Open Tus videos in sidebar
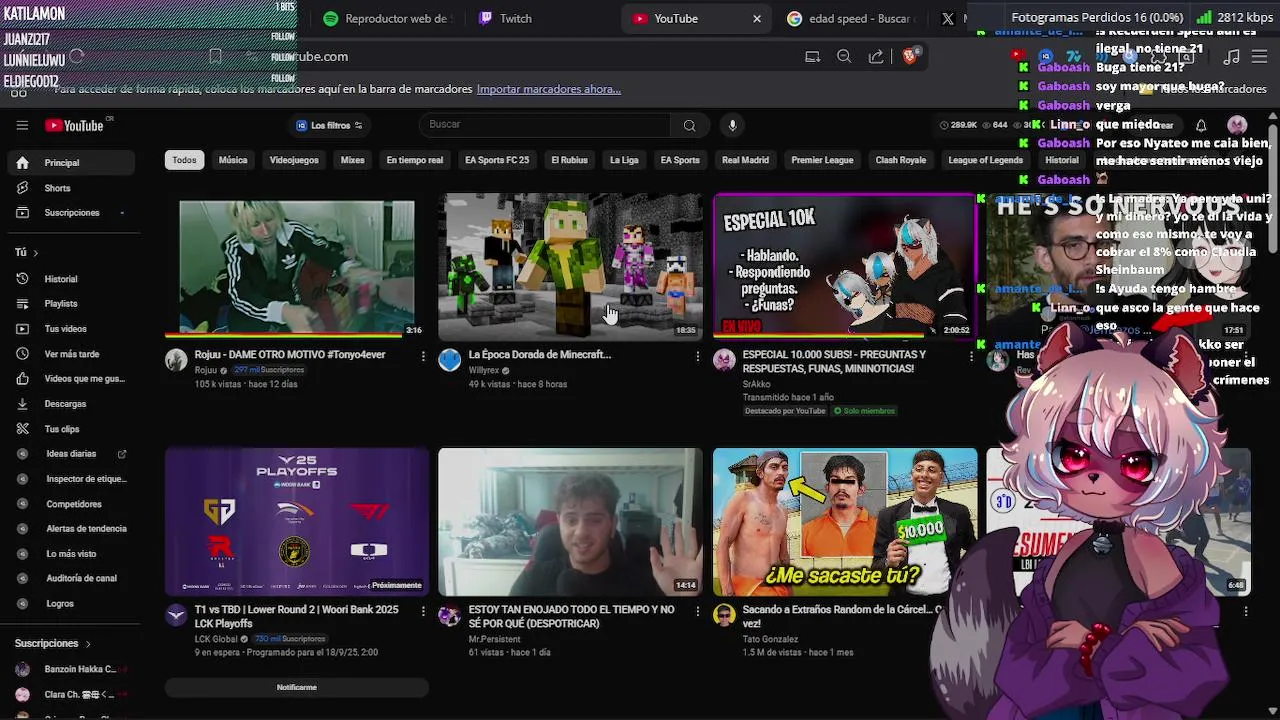Viewport: 1280px width, 720px height. [70, 329]
